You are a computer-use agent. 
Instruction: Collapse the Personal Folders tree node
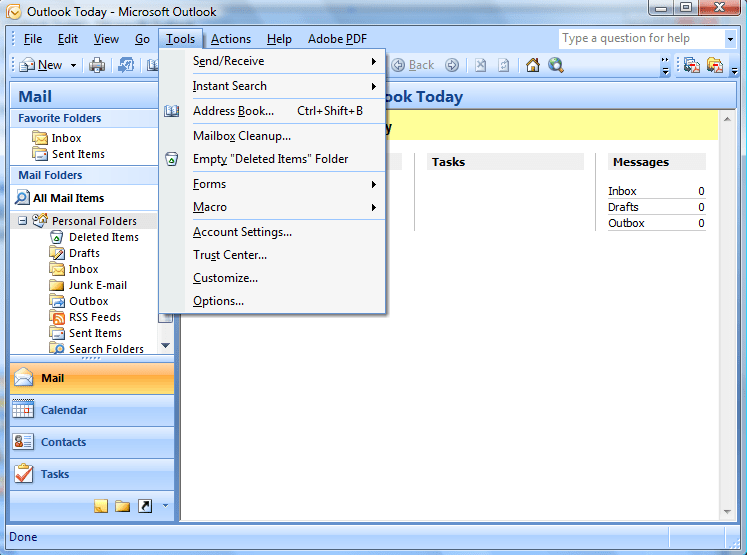[22, 221]
